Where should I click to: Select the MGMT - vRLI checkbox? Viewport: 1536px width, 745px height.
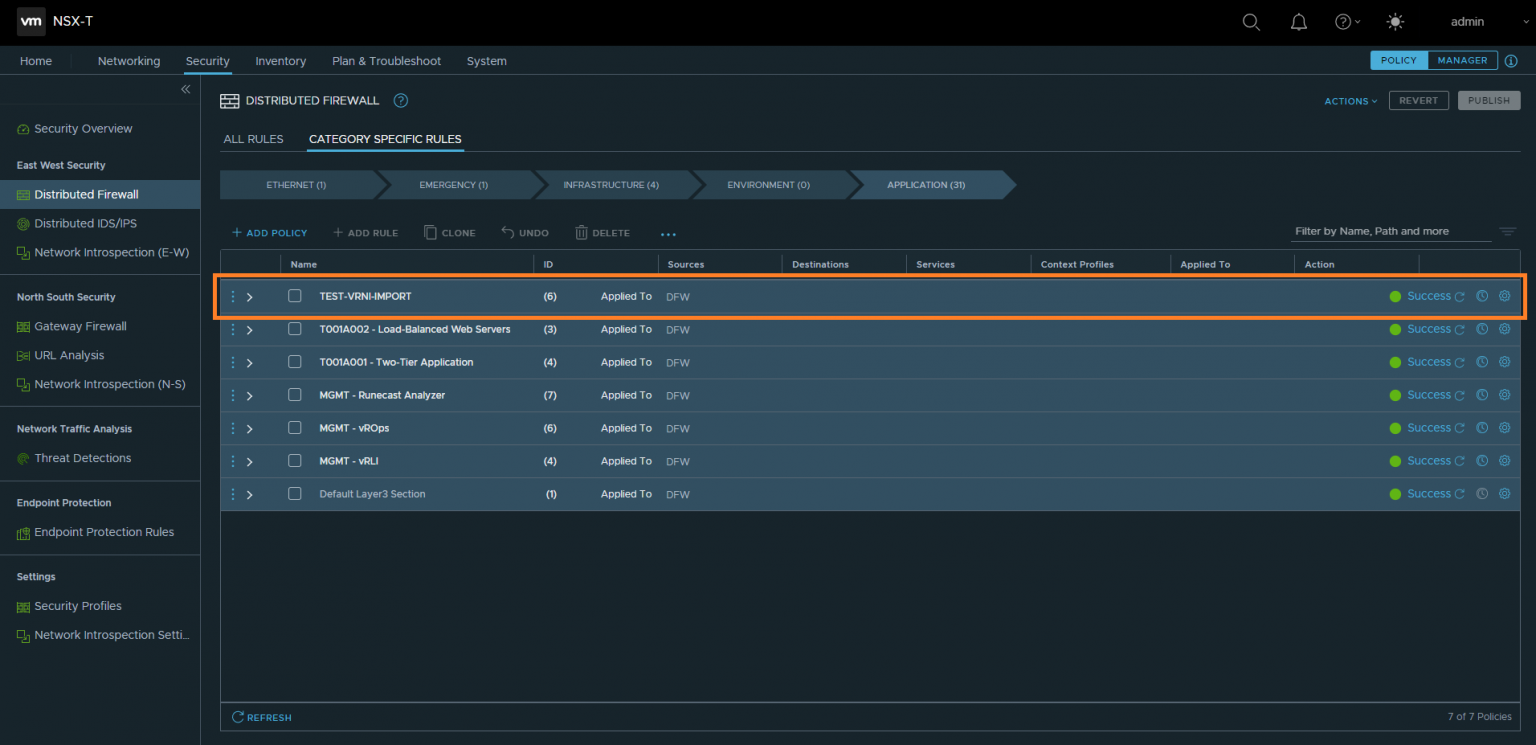[294, 461]
